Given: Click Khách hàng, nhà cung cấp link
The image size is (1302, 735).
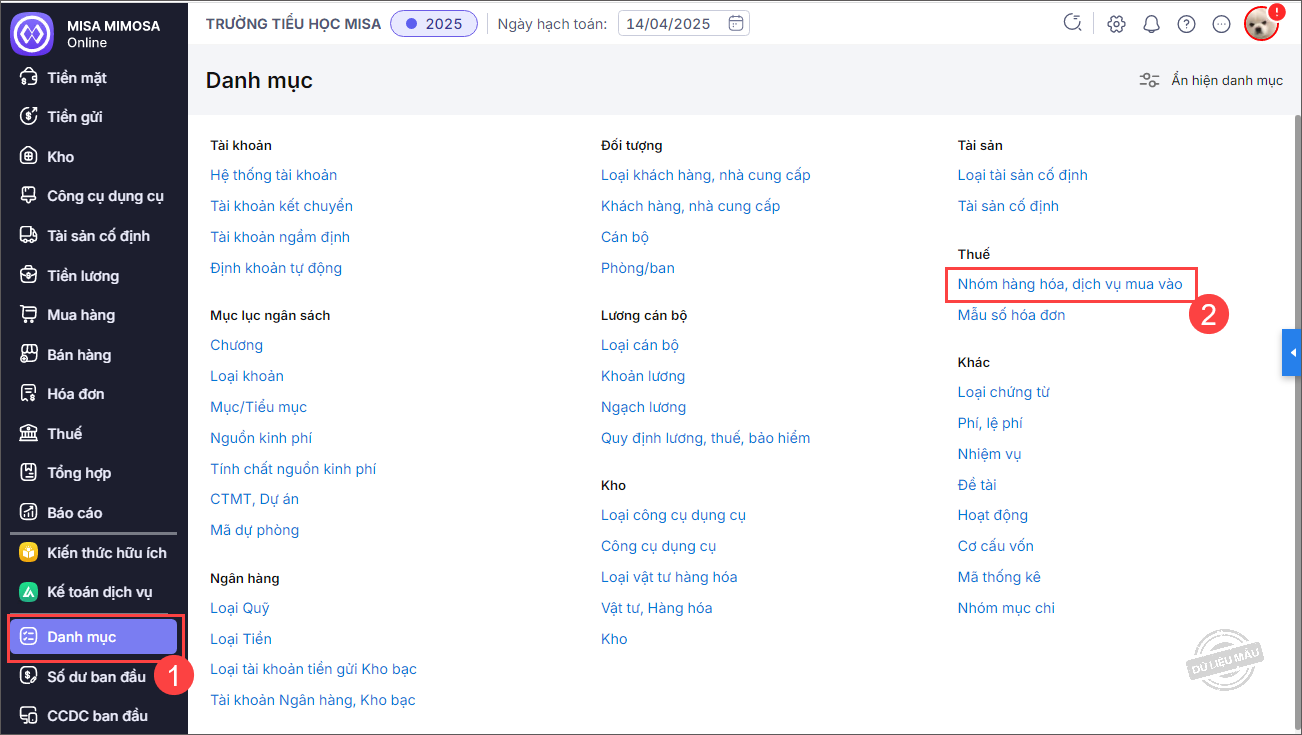Looking at the screenshot, I should (x=690, y=206).
